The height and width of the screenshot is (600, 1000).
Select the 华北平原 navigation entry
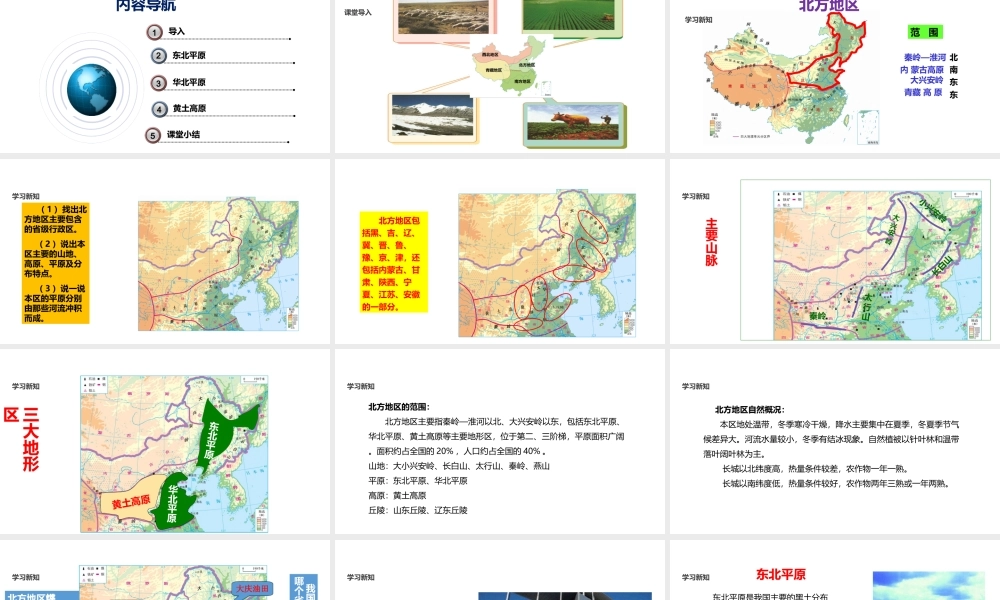coord(189,82)
